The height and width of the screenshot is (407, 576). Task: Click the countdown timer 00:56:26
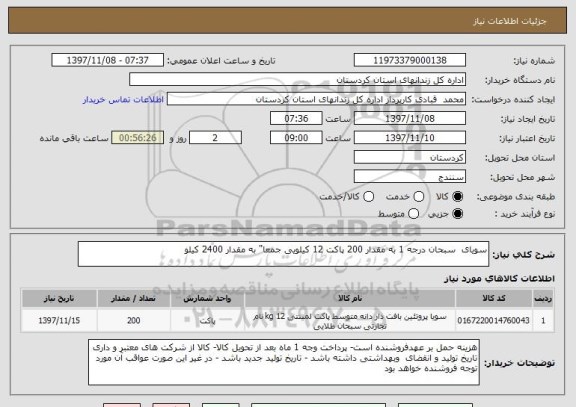click(x=138, y=138)
